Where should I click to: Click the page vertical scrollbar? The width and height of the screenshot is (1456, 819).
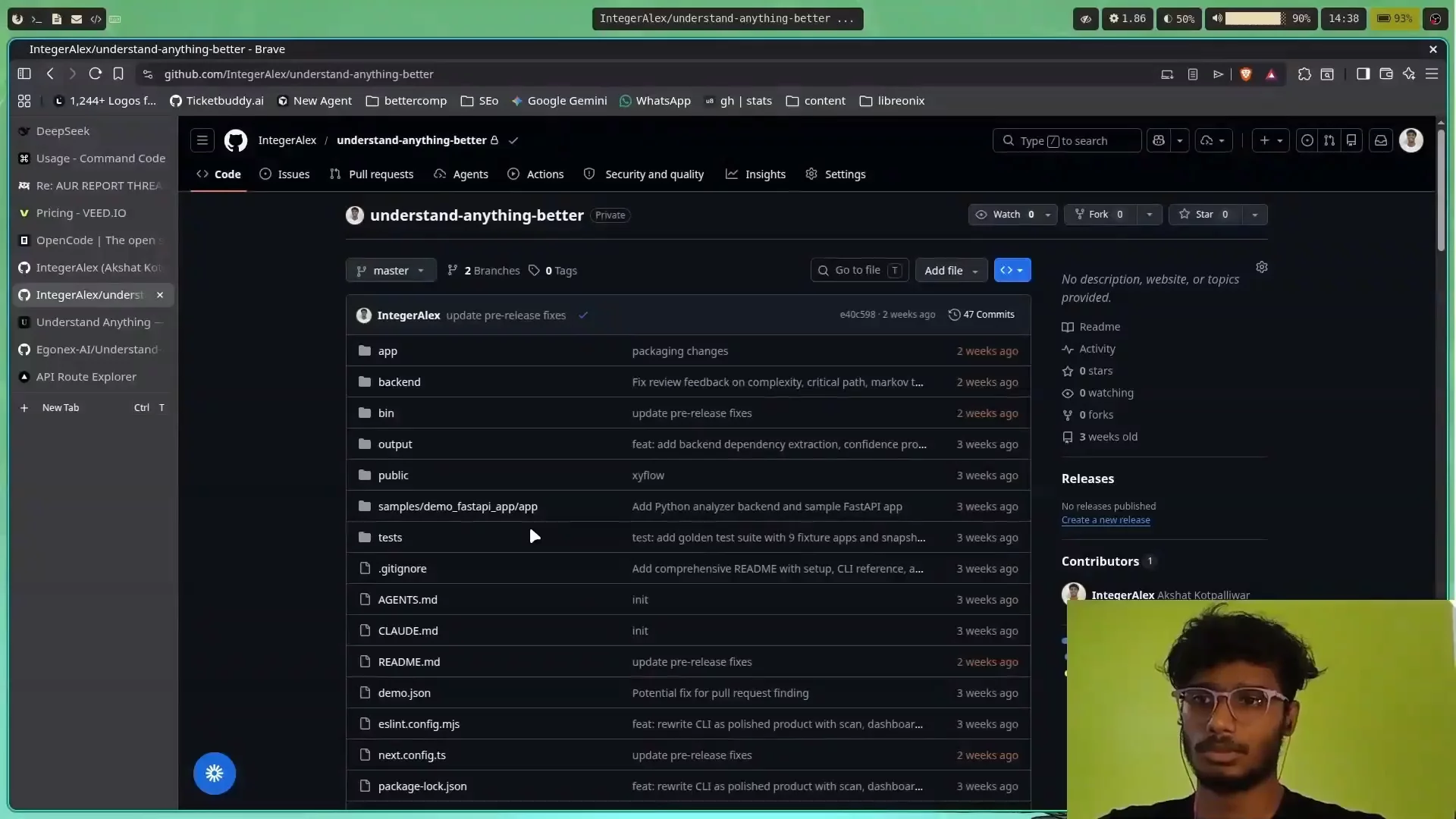click(x=1441, y=190)
